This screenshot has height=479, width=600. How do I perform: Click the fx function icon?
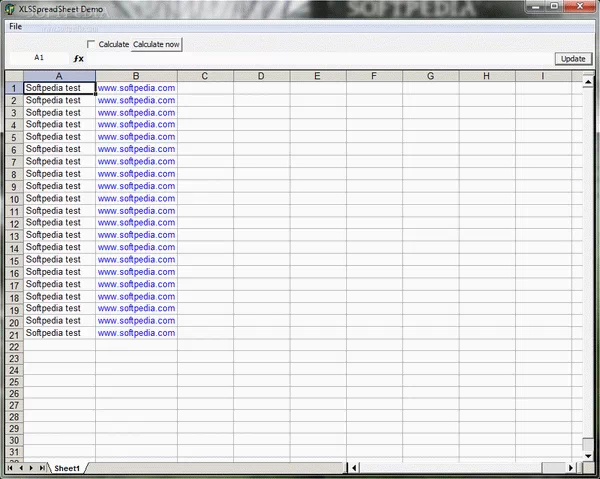click(x=79, y=58)
